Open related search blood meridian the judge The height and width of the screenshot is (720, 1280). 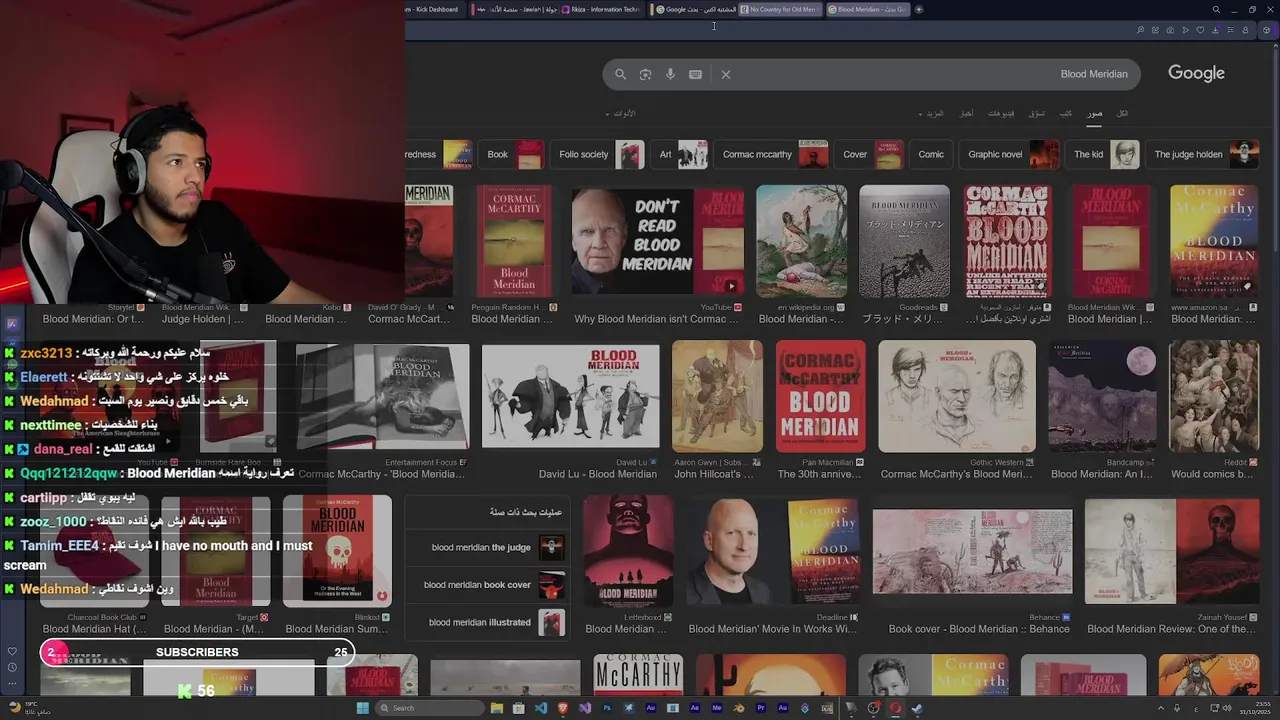click(x=489, y=548)
